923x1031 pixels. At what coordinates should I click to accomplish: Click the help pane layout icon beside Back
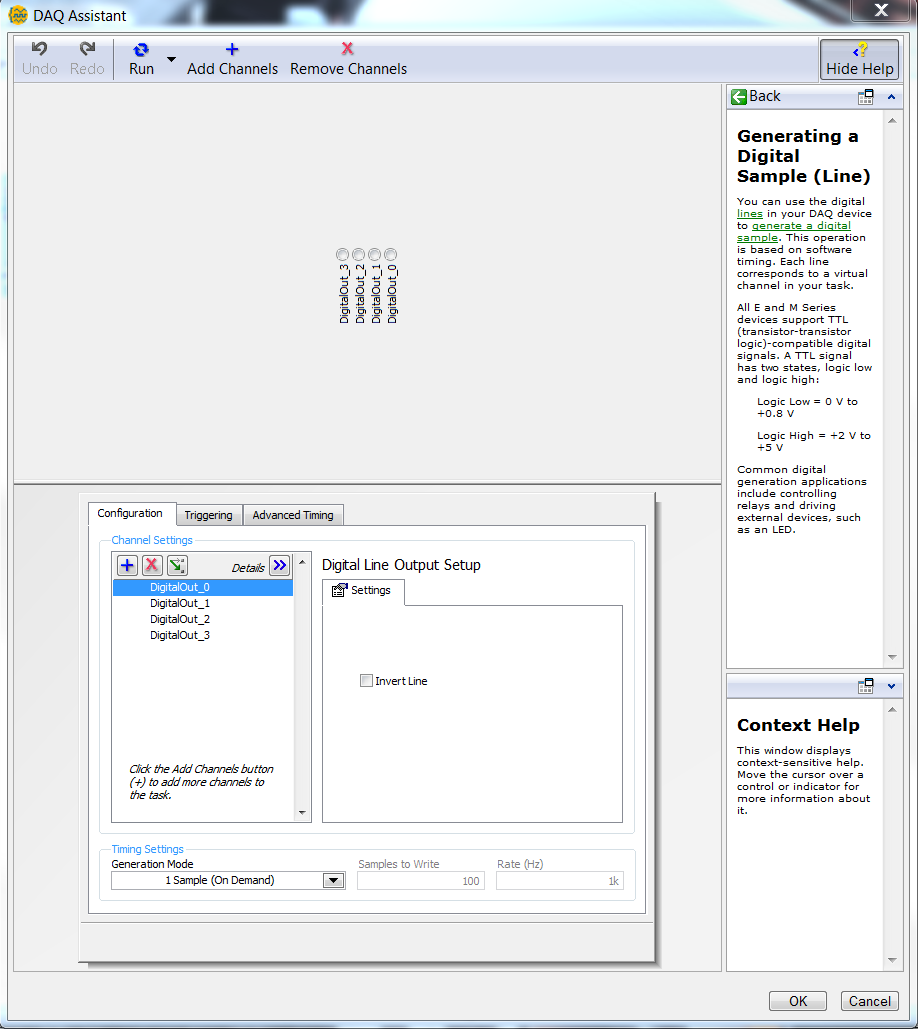click(x=866, y=97)
